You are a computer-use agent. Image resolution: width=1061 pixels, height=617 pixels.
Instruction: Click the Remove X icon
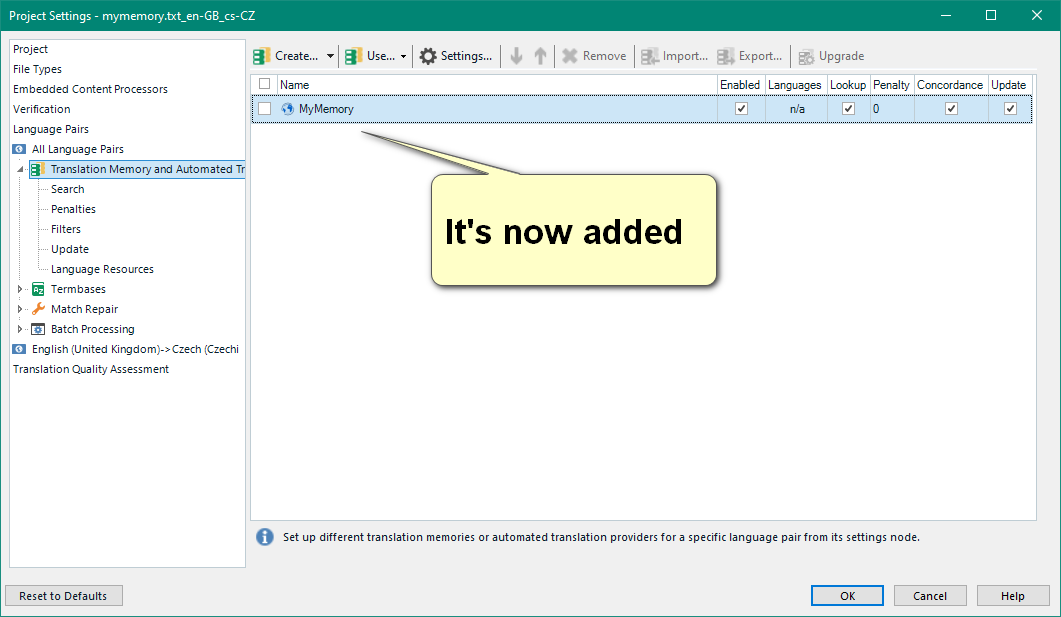click(x=570, y=56)
